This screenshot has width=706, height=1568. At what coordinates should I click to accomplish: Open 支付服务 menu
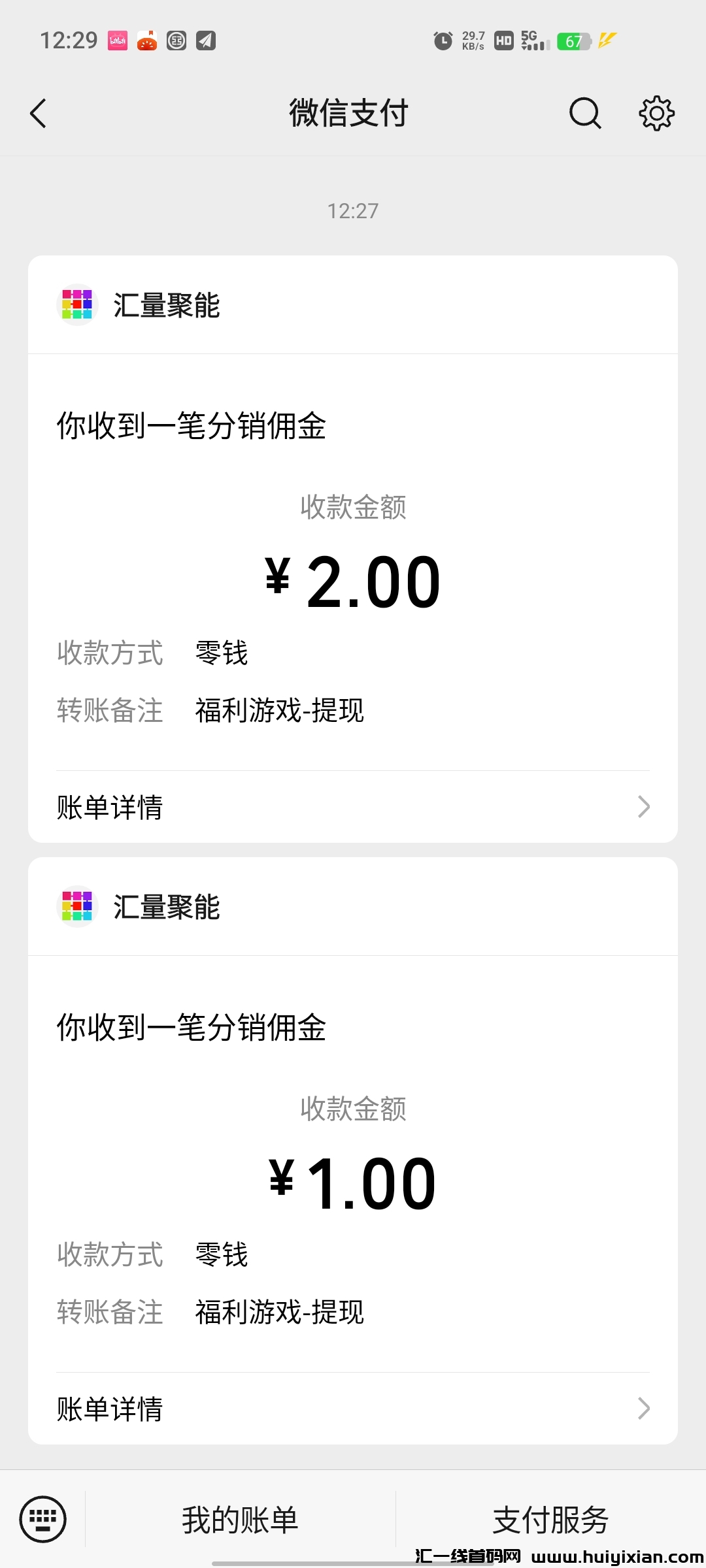[x=550, y=1520]
